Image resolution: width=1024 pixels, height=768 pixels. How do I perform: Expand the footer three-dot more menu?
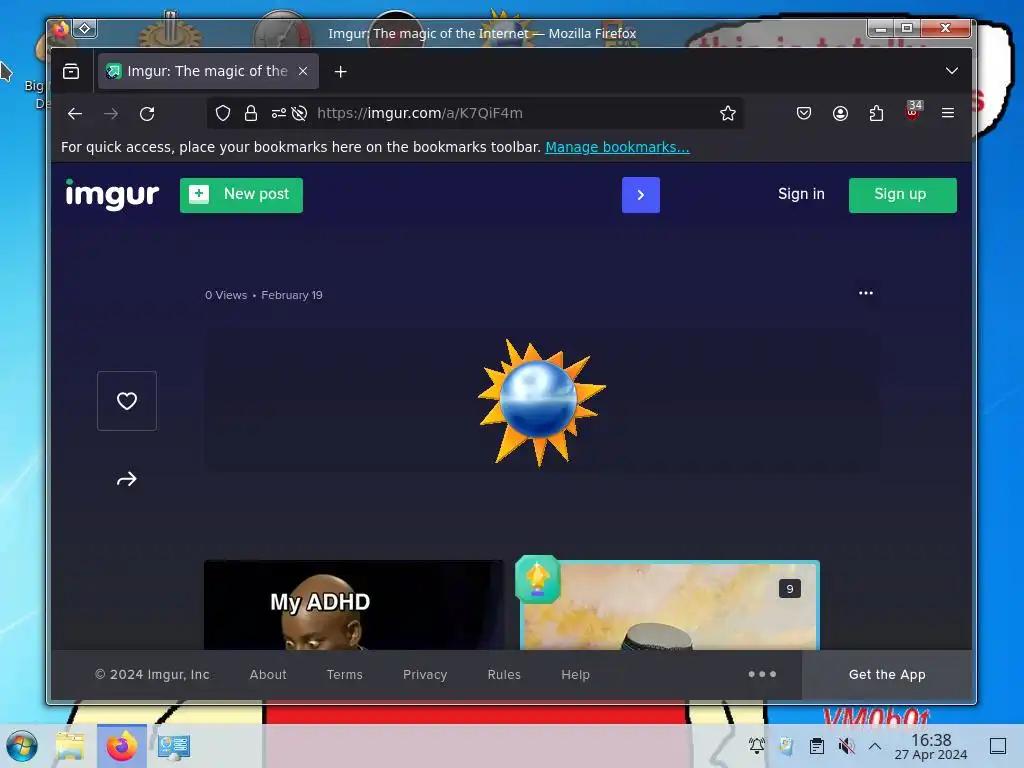762,674
